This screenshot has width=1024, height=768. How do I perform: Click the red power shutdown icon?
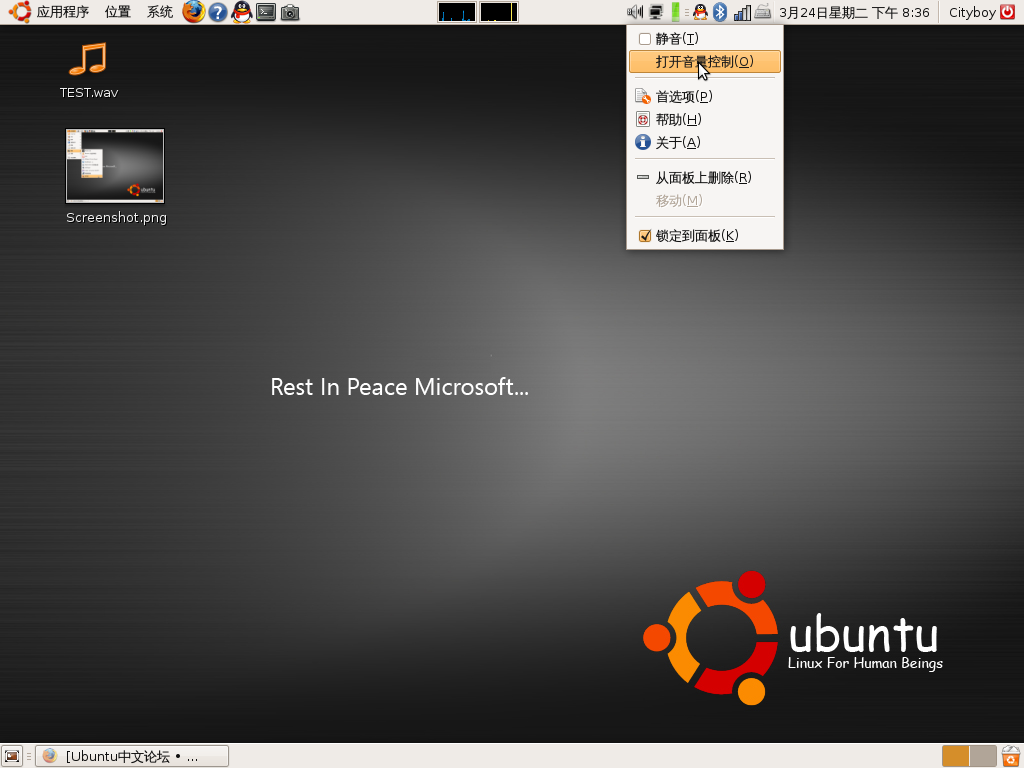click(1008, 12)
